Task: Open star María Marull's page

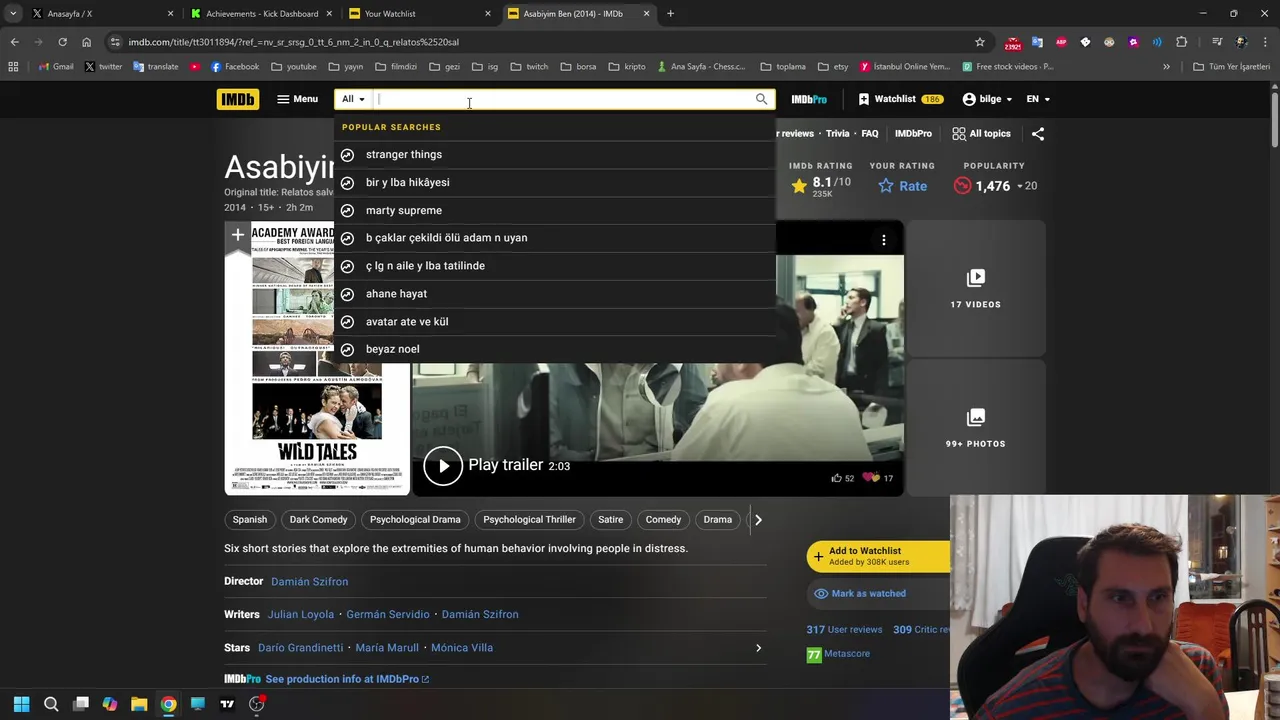Action: [x=387, y=647]
